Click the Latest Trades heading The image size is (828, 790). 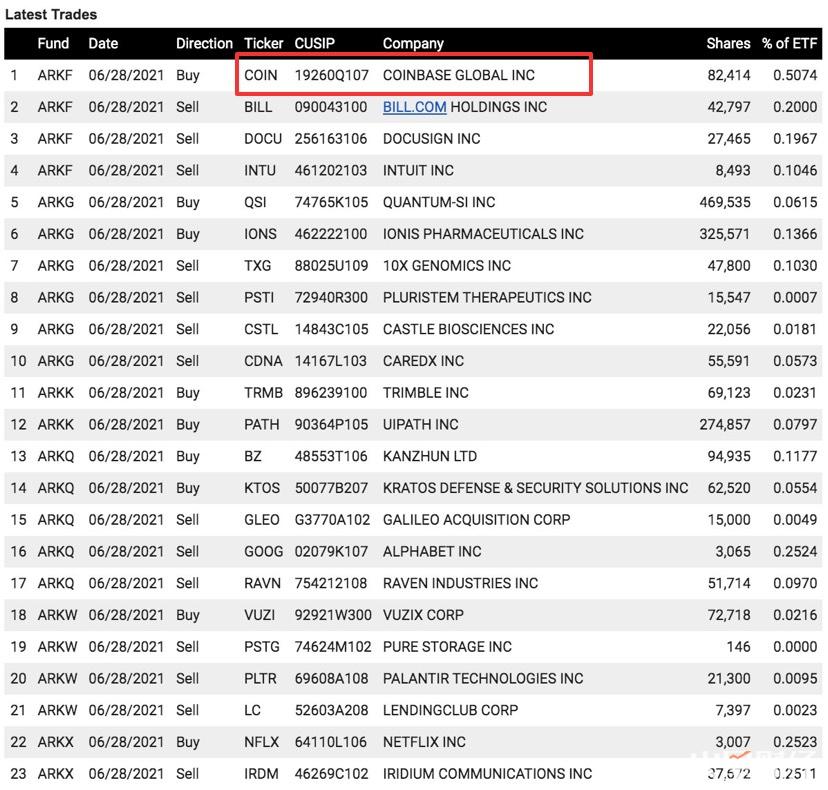pyautogui.click(x=51, y=15)
